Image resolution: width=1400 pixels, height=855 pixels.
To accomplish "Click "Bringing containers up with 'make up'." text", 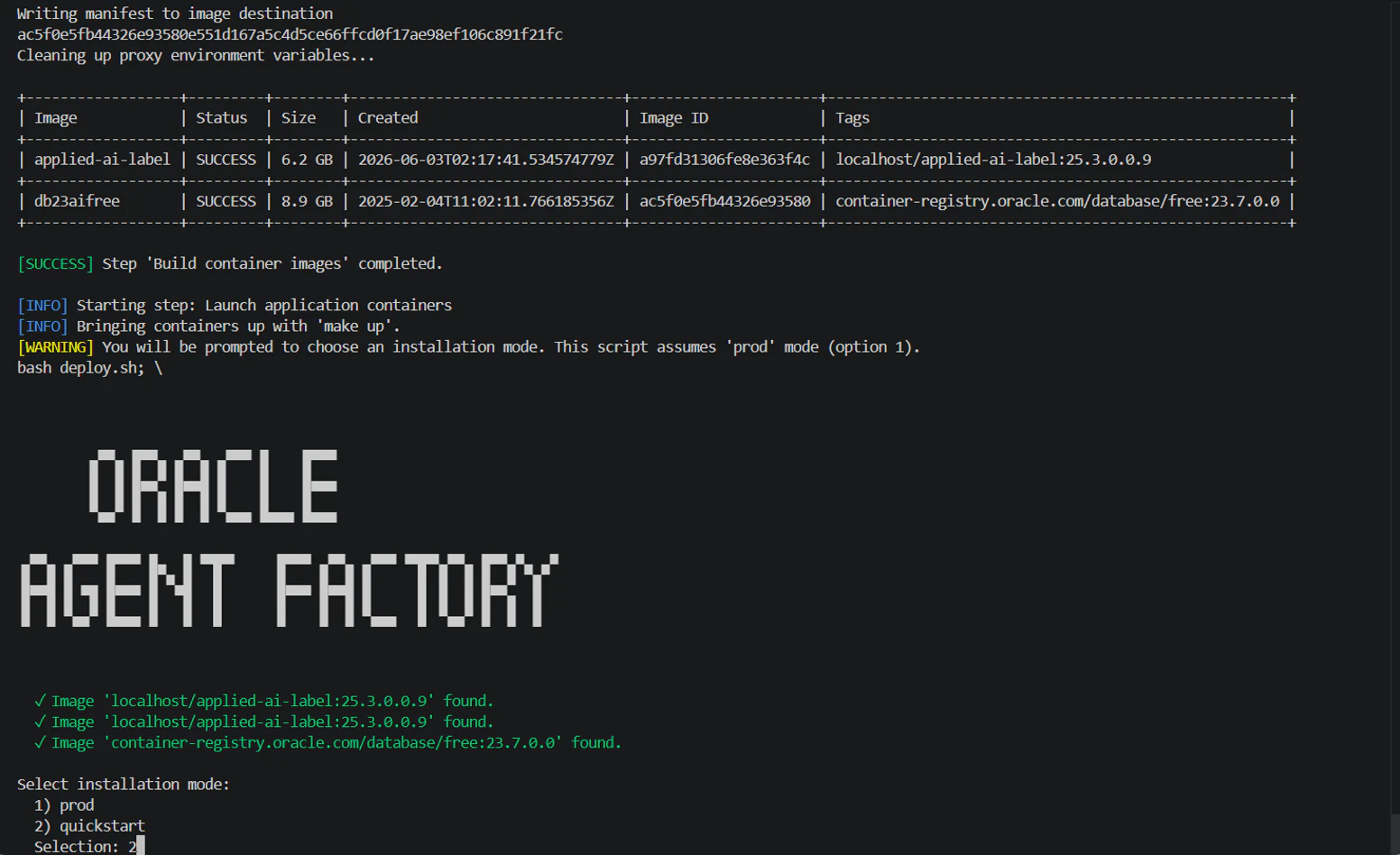I will click(238, 326).
